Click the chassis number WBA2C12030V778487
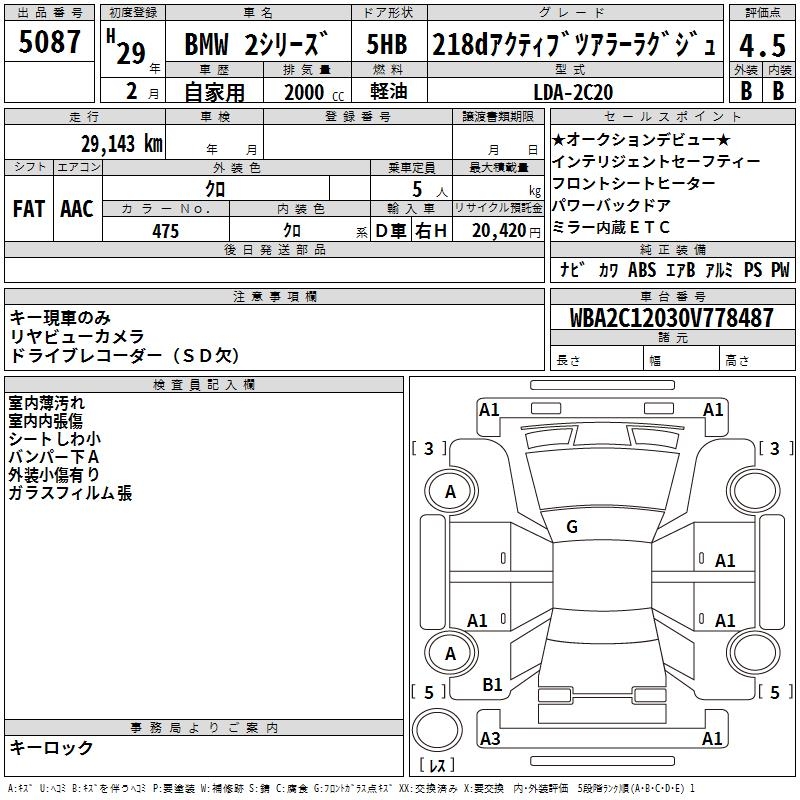This screenshot has height=800, width=800. 671,318
